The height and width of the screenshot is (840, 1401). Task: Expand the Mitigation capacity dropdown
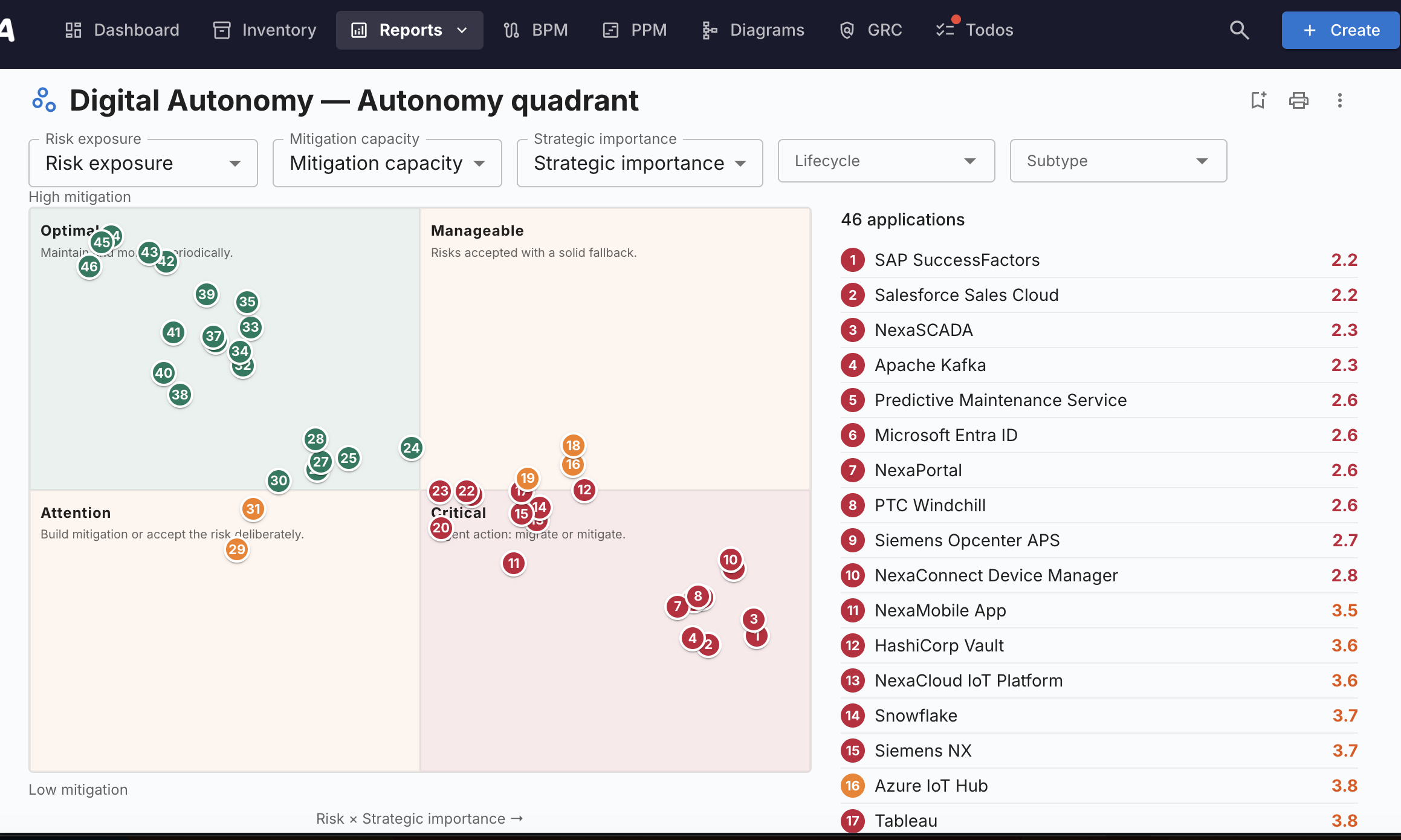tap(387, 163)
